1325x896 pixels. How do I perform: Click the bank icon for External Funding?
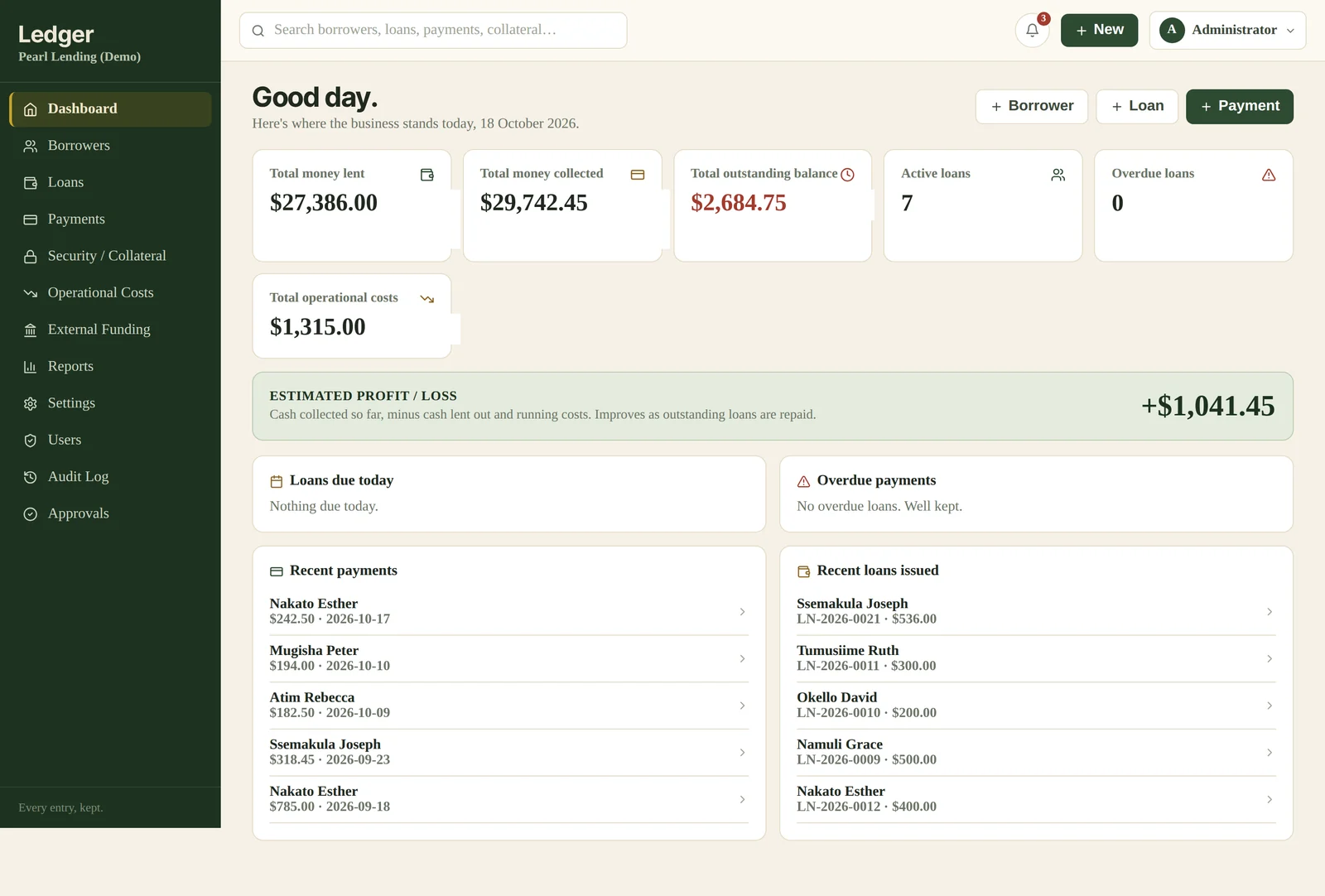(x=31, y=330)
